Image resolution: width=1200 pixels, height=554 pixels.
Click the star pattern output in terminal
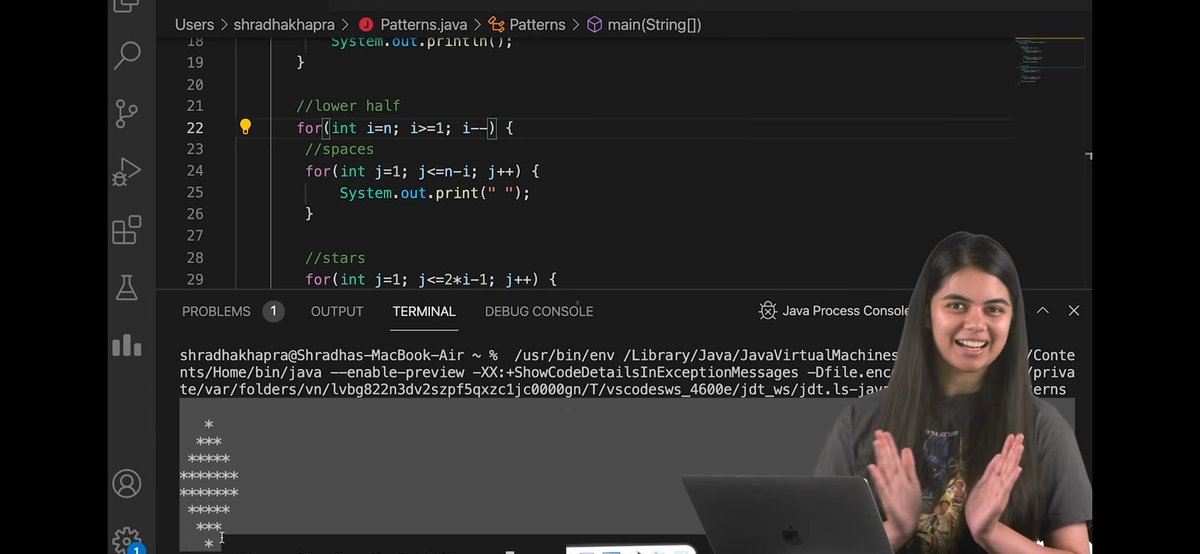pos(209,484)
